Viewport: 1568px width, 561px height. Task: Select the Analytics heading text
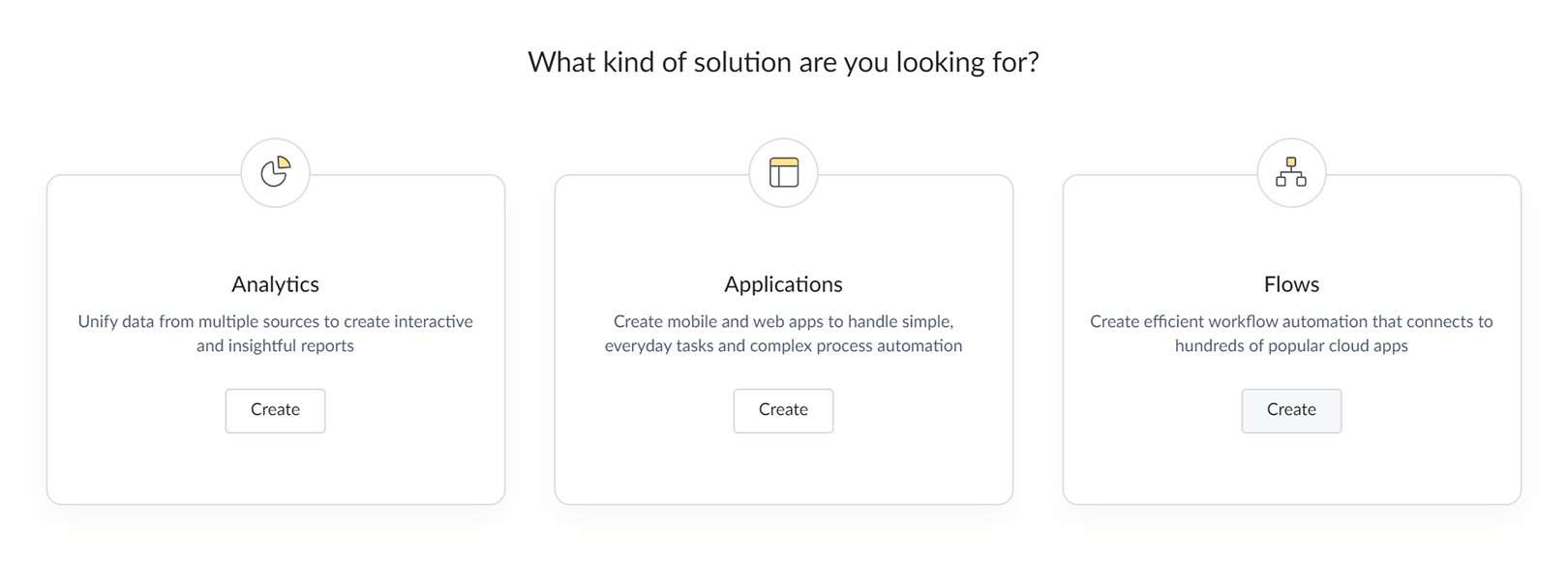[x=275, y=283]
